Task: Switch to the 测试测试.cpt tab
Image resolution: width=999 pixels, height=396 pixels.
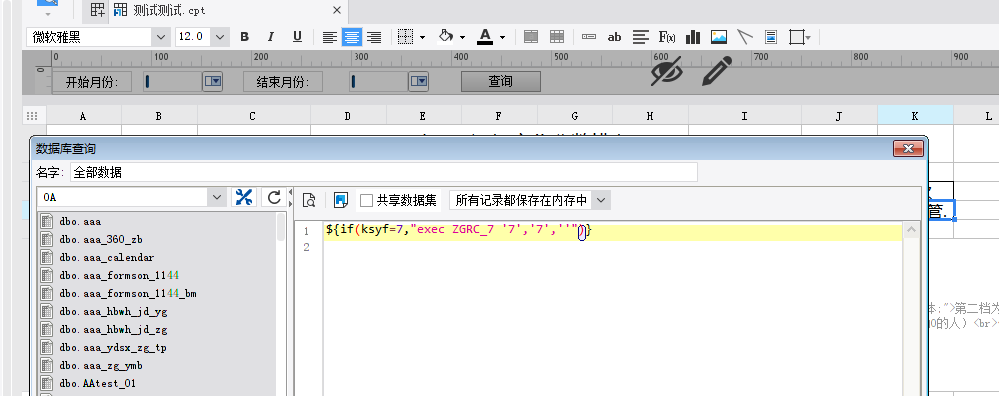Action: click(169, 10)
